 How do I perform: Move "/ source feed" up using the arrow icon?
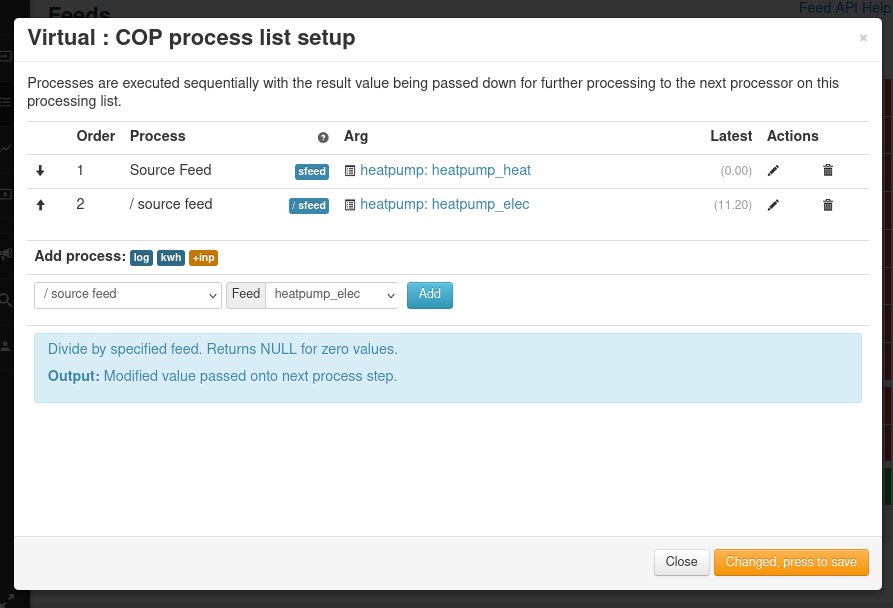coord(40,204)
